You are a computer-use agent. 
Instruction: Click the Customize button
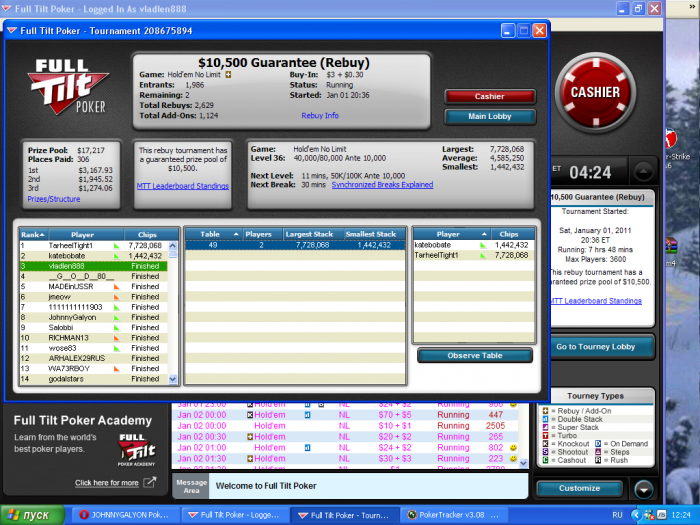579,488
